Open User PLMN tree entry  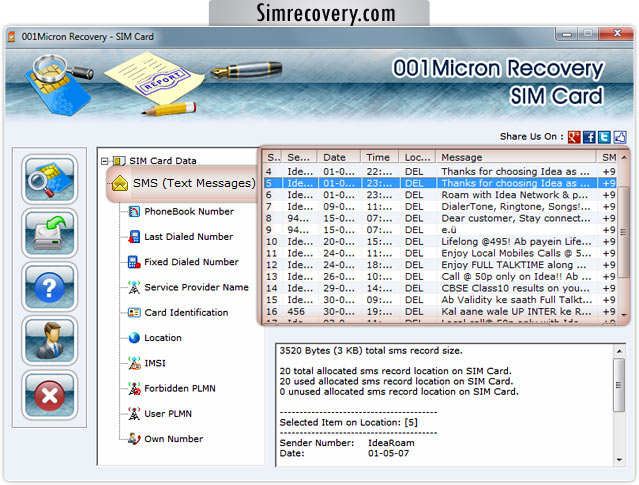pyautogui.click(x=168, y=414)
